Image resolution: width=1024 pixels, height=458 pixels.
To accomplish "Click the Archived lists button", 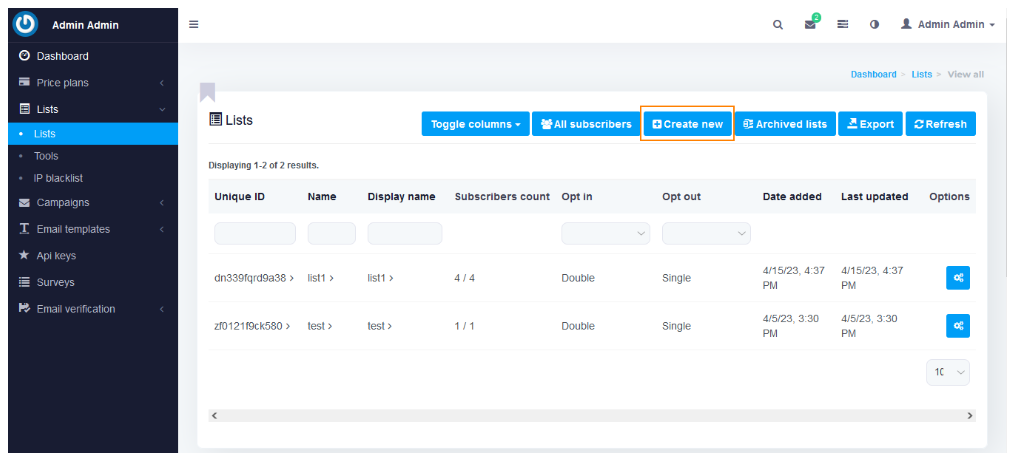I will tap(785, 124).
